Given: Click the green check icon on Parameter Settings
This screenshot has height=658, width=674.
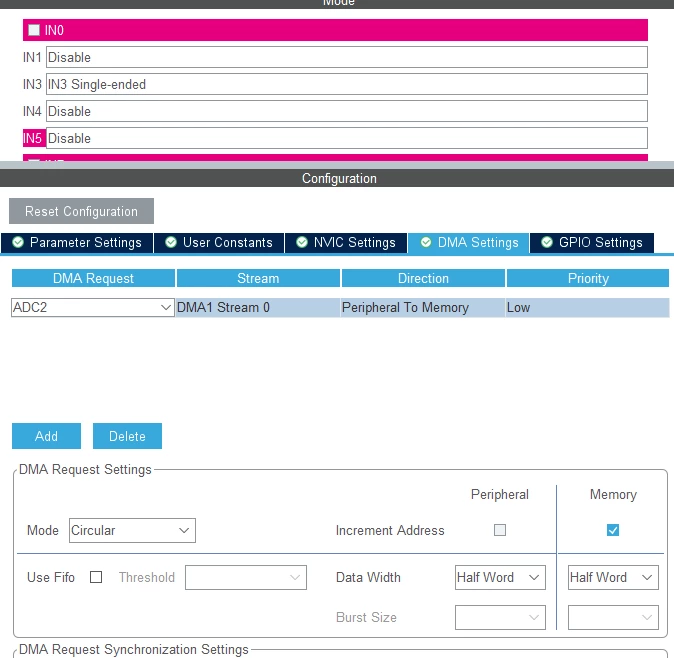Looking at the screenshot, I should click(x=18, y=242).
